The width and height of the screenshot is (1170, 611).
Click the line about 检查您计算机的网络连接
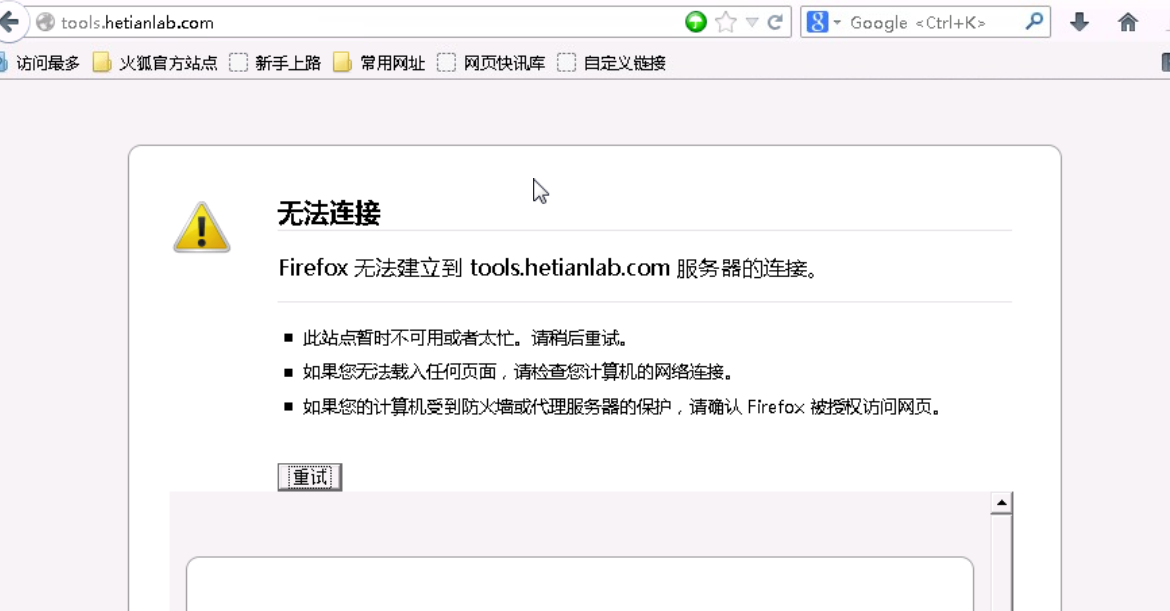click(x=519, y=372)
